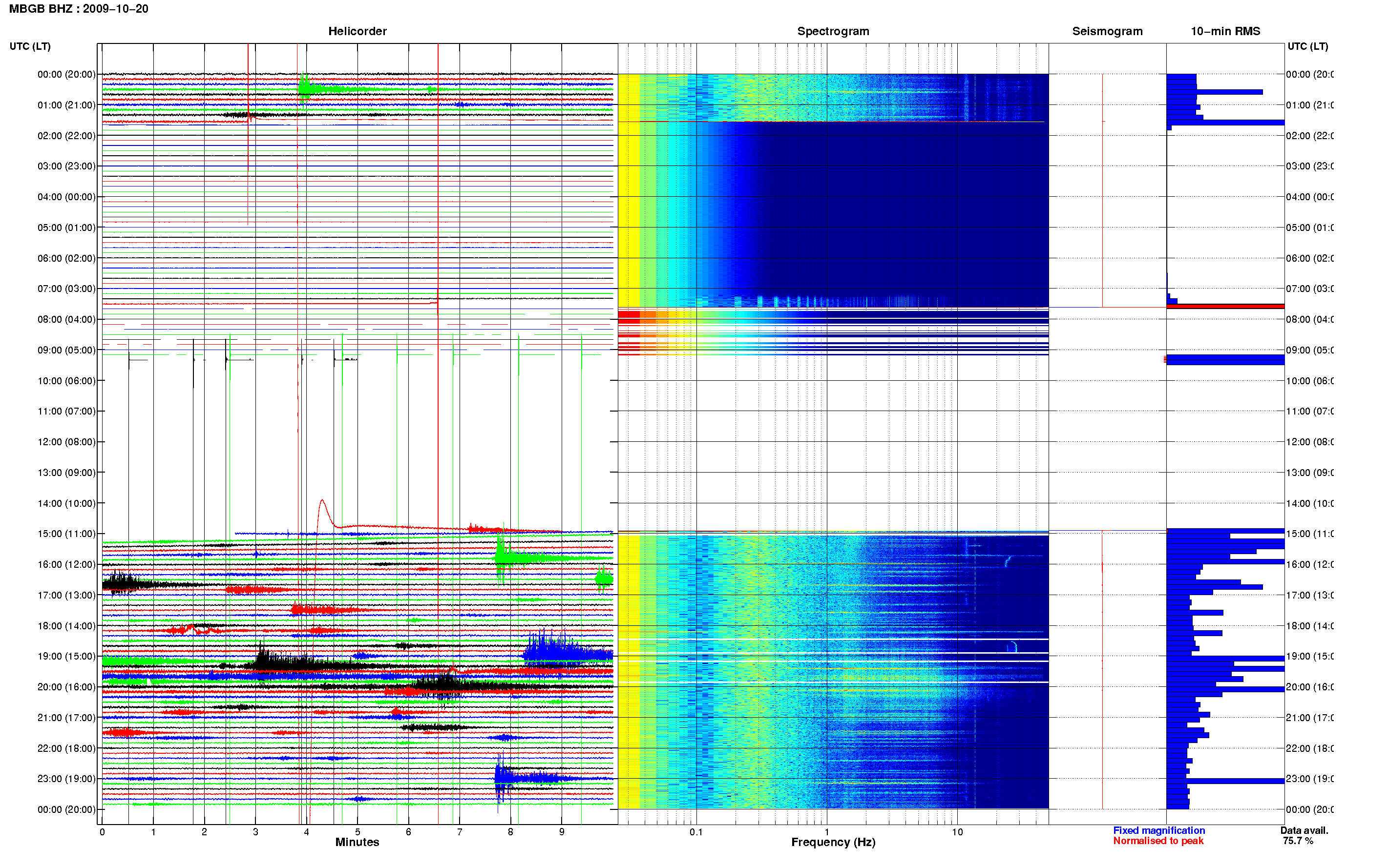
Task: Click the red pulse hump near 14:00
Action: 323,513
